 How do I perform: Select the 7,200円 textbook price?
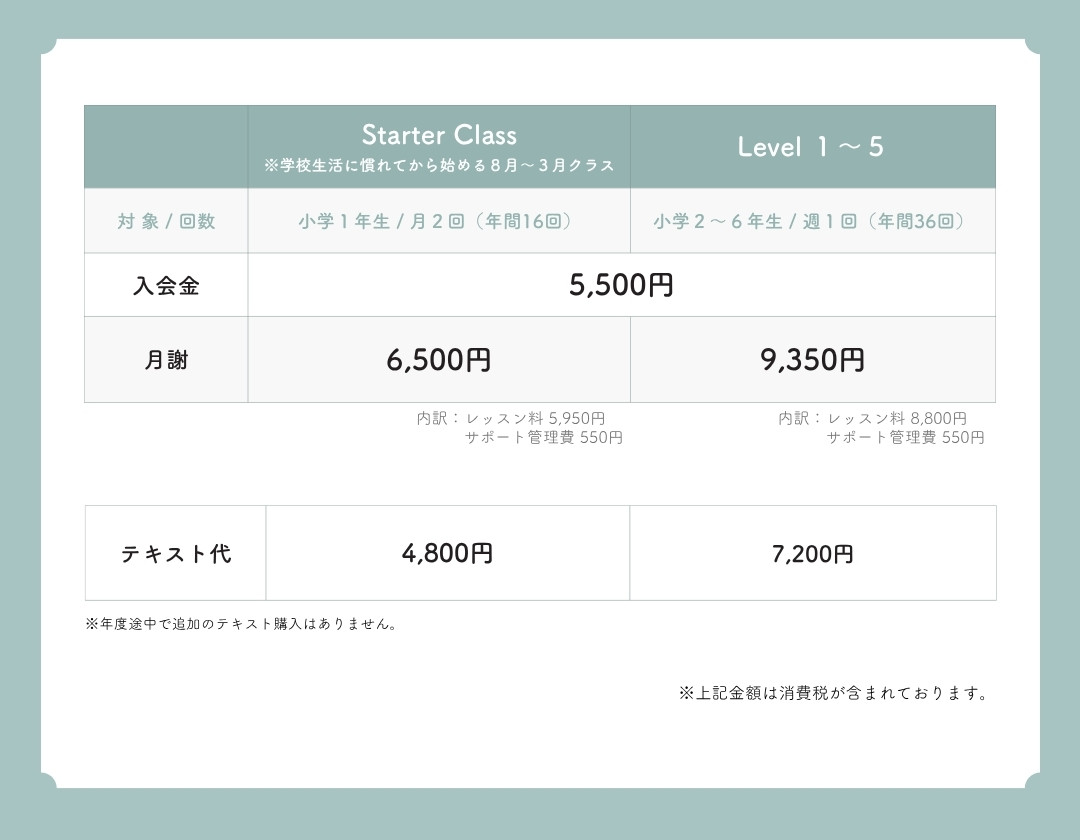point(812,554)
